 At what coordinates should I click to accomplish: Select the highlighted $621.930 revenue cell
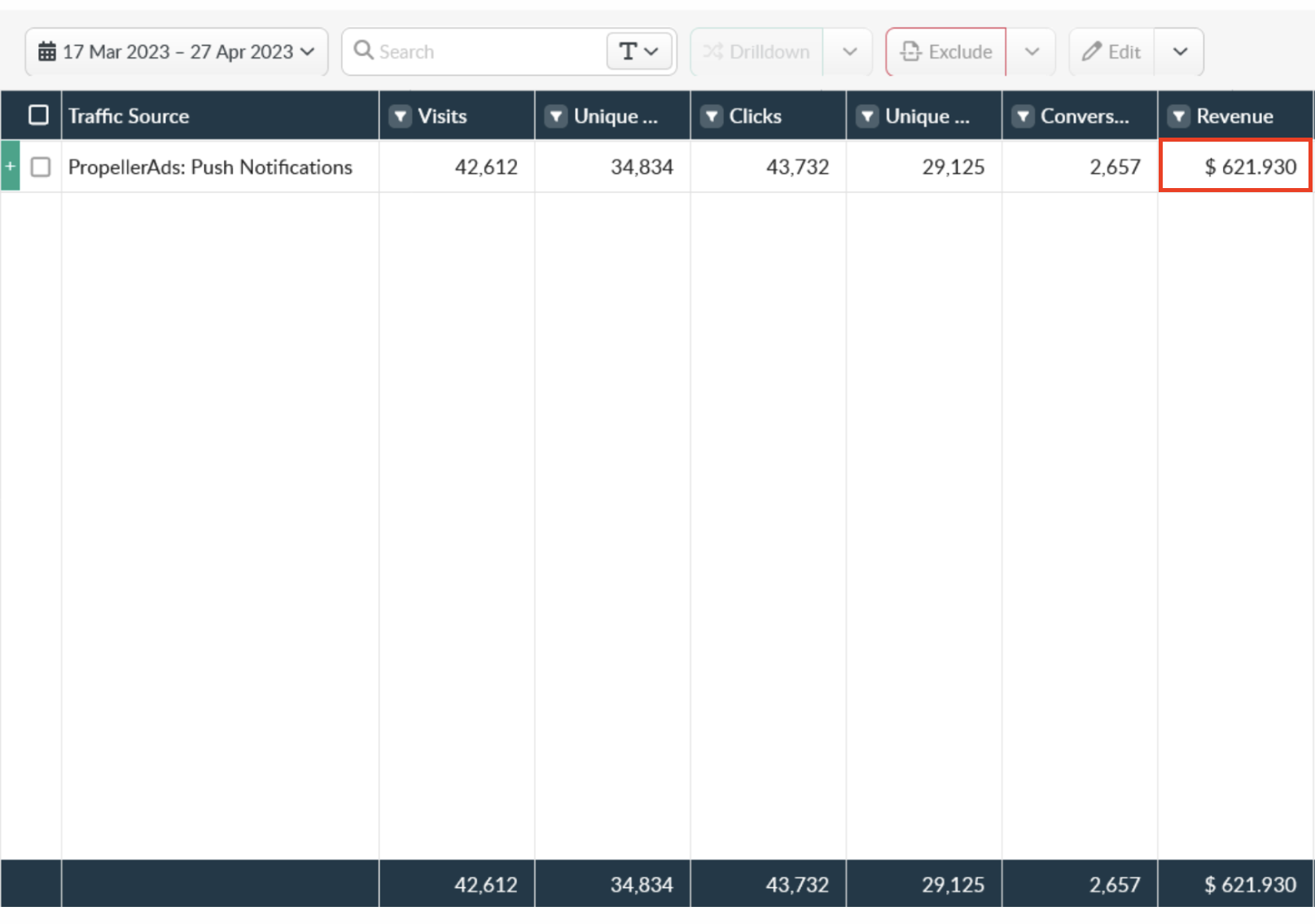(1235, 167)
